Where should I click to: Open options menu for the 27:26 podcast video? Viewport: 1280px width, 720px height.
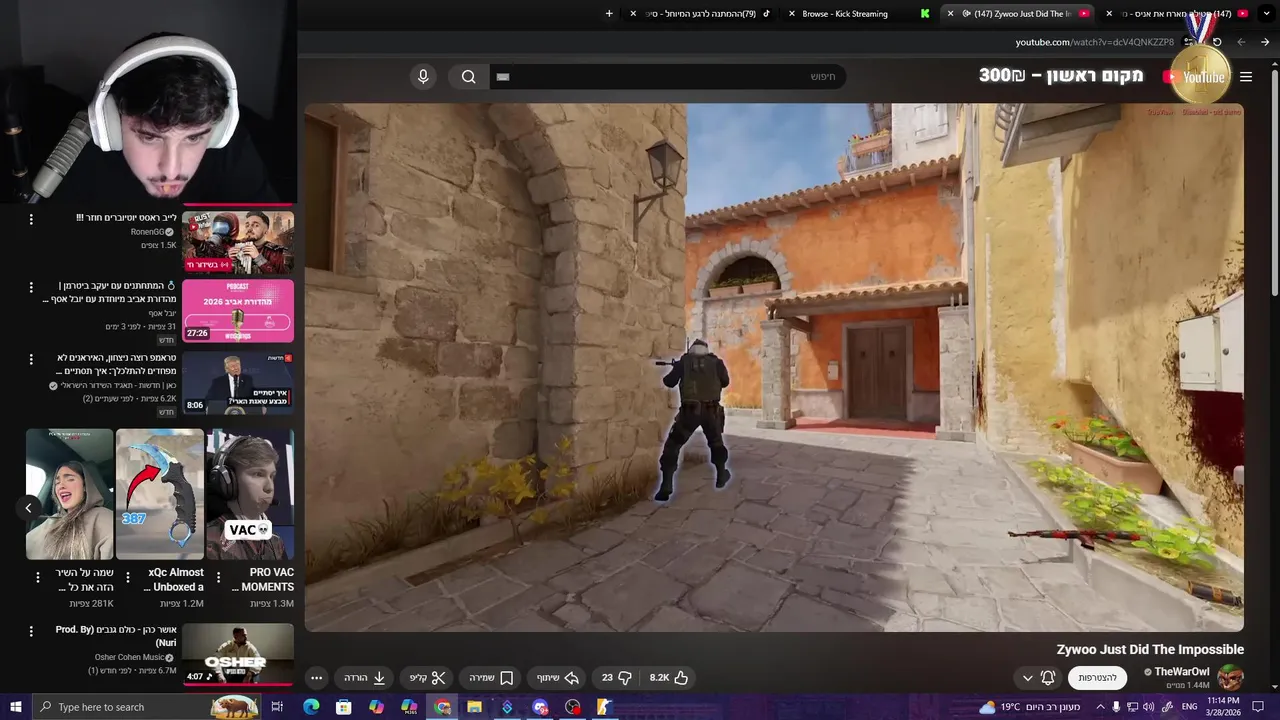tap(31, 288)
